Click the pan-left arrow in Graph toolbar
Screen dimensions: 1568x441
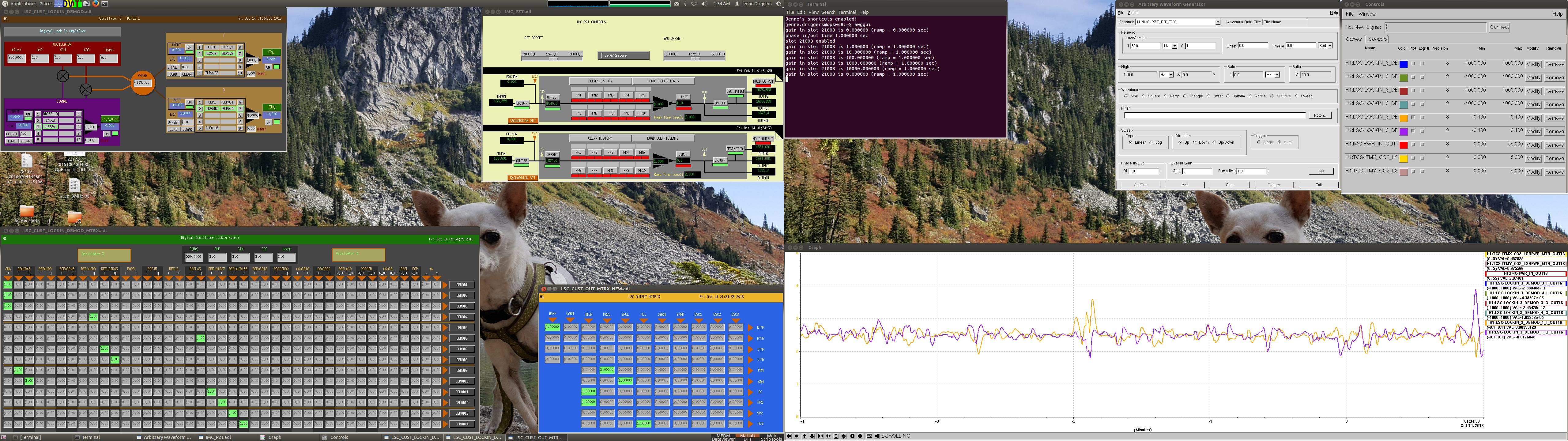(x=789, y=436)
